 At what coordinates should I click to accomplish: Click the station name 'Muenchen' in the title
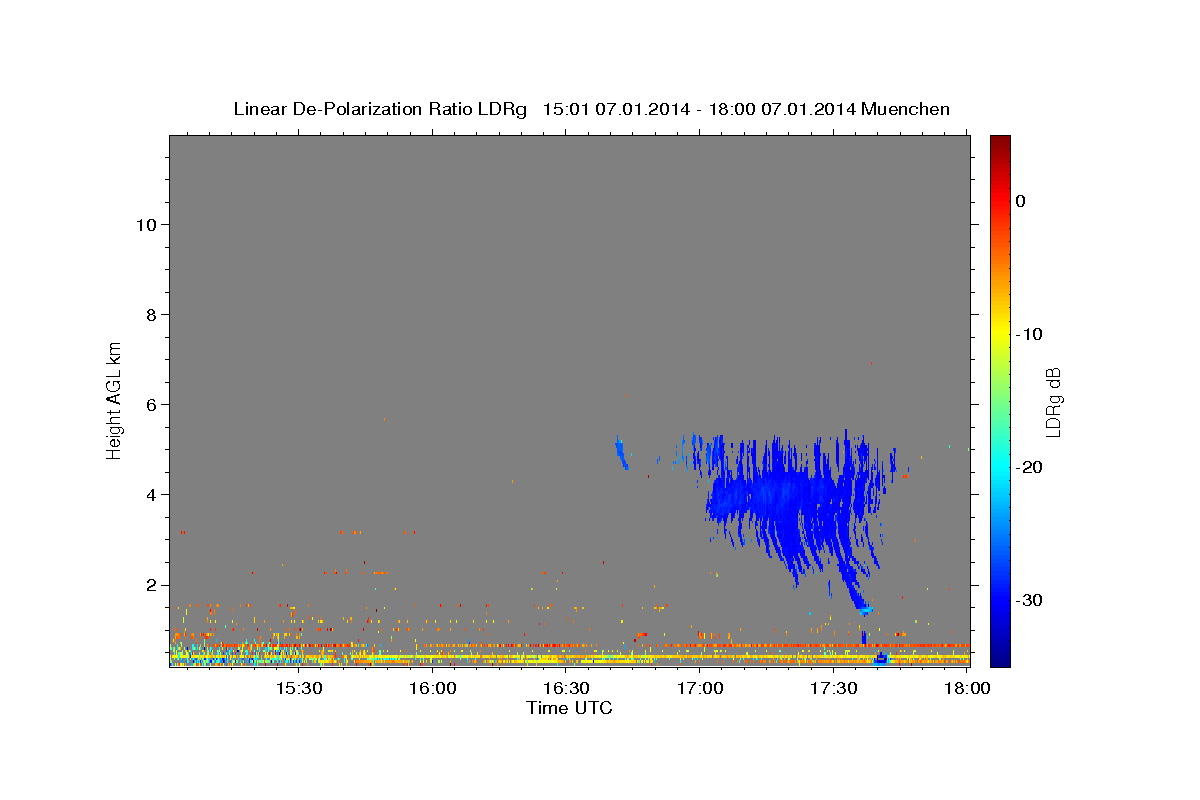click(x=906, y=108)
